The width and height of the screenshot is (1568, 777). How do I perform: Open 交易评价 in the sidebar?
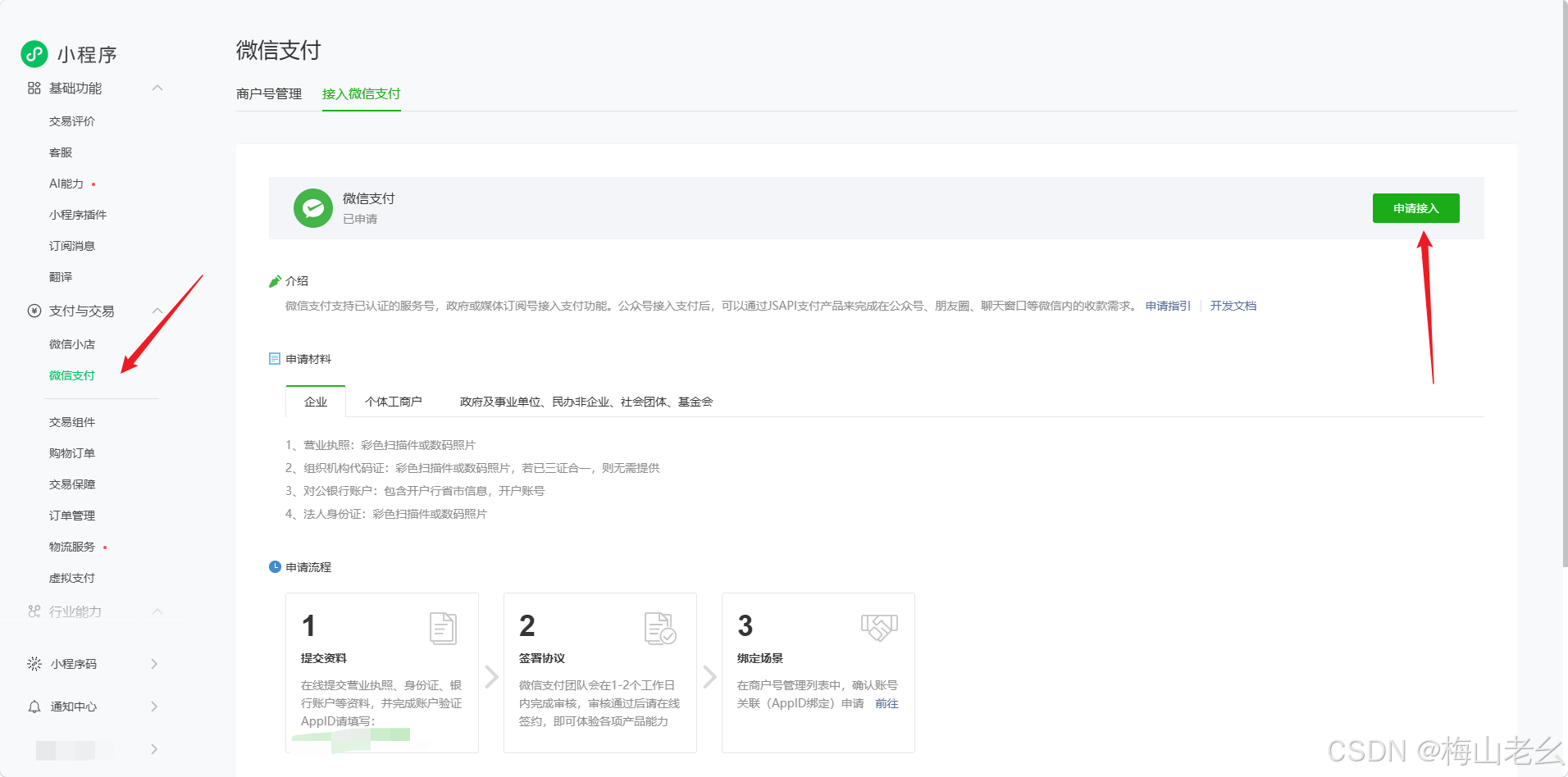[x=72, y=121]
